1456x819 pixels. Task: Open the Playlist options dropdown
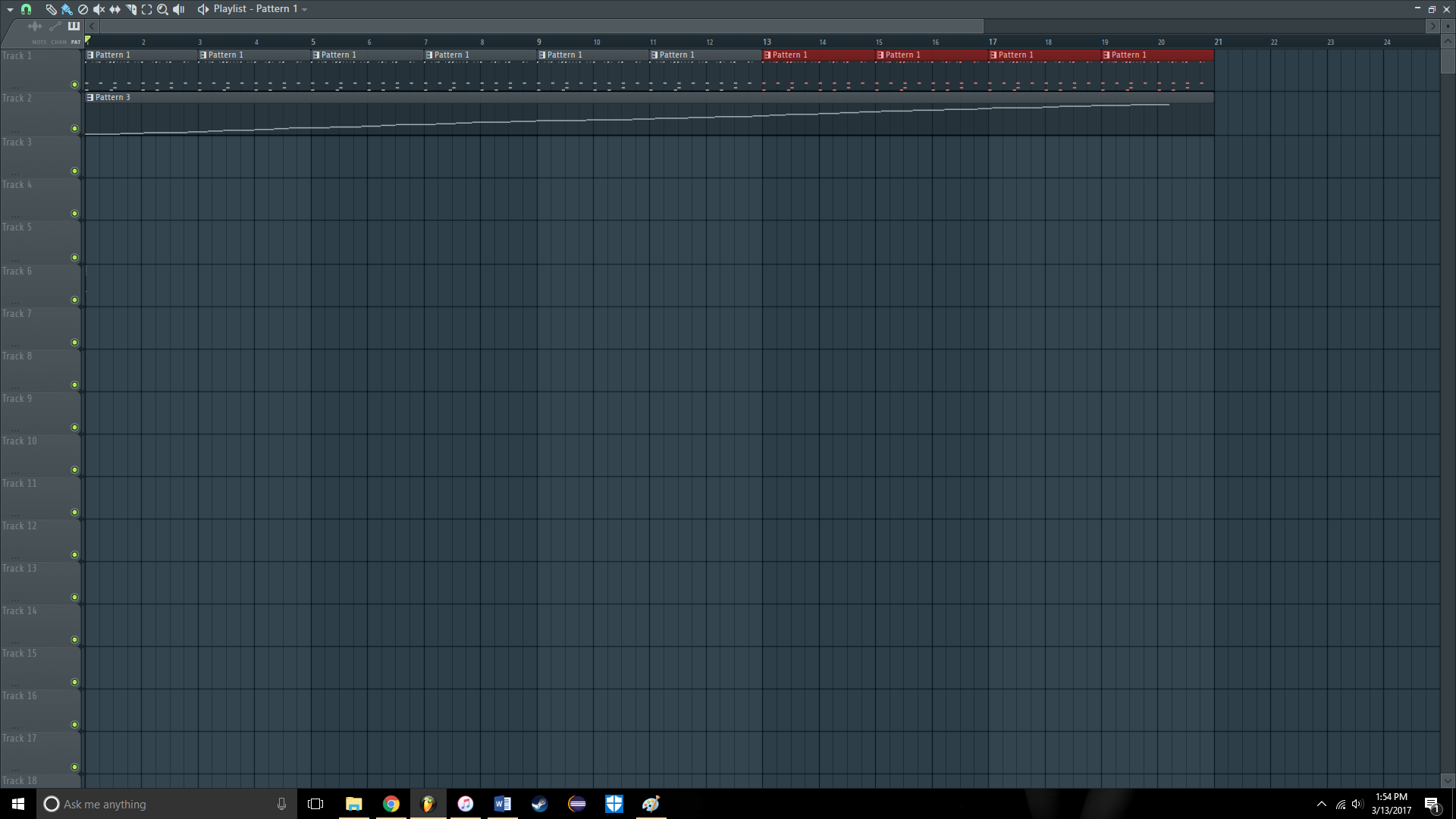coord(306,8)
